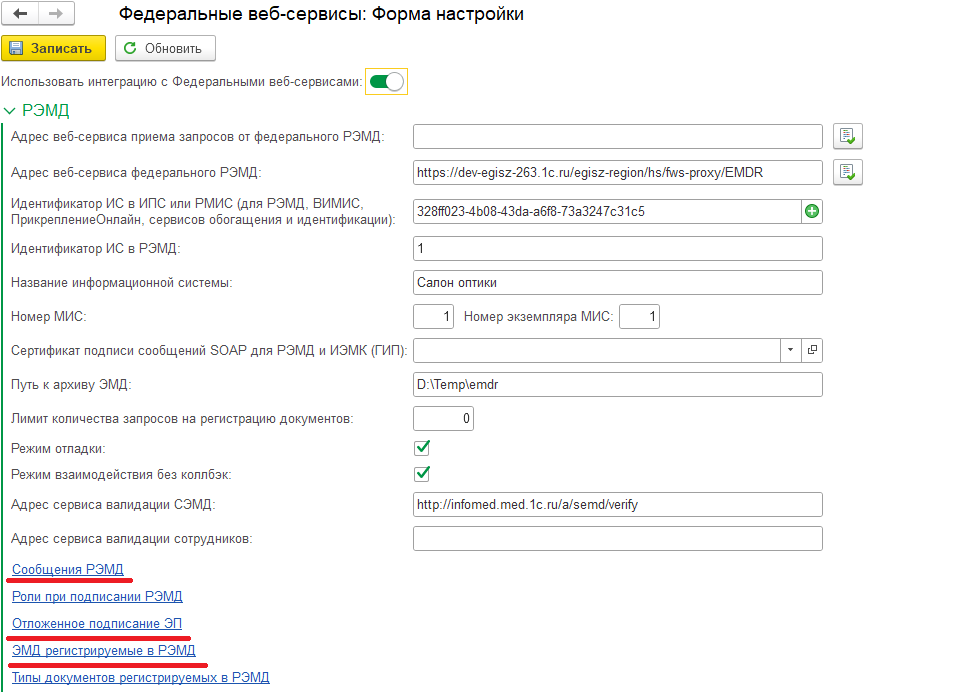Click the check icon beside the federal РЭМД address
Screen dimensions: 953x692
[847, 173]
